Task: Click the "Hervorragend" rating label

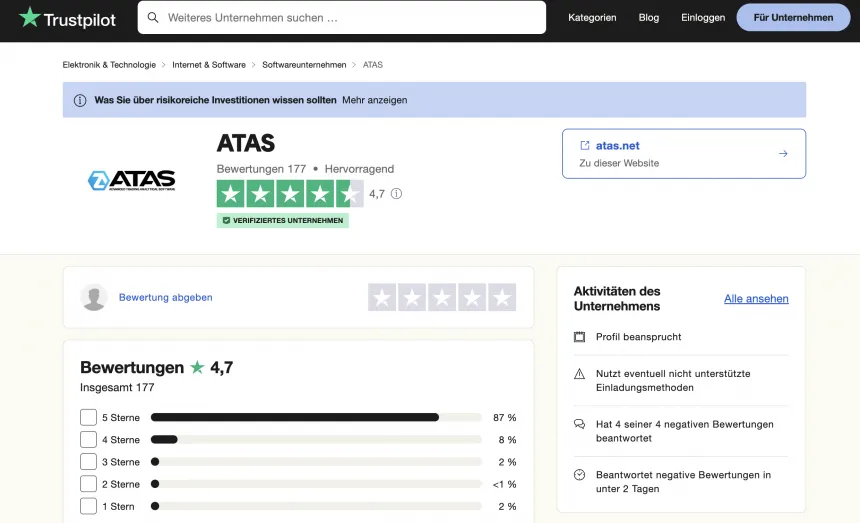Action: (x=359, y=169)
